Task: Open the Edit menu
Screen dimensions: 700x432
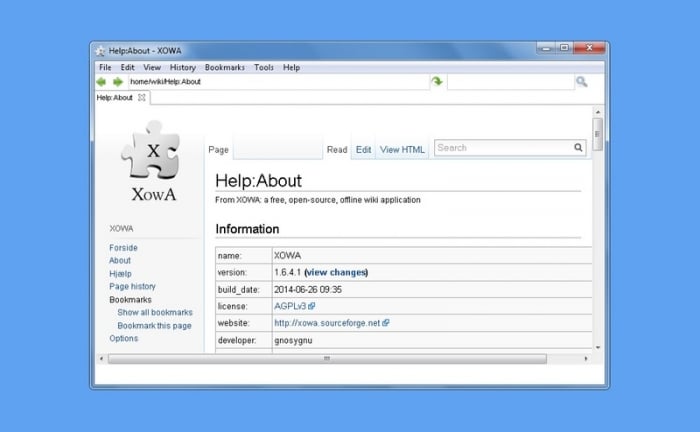Action: click(x=127, y=67)
